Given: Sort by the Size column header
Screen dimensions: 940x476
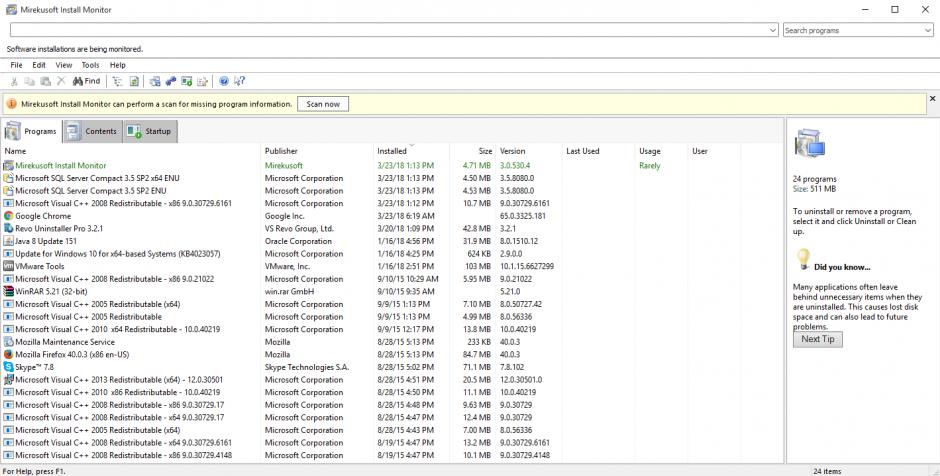Looking at the screenshot, I should coord(473,152).
